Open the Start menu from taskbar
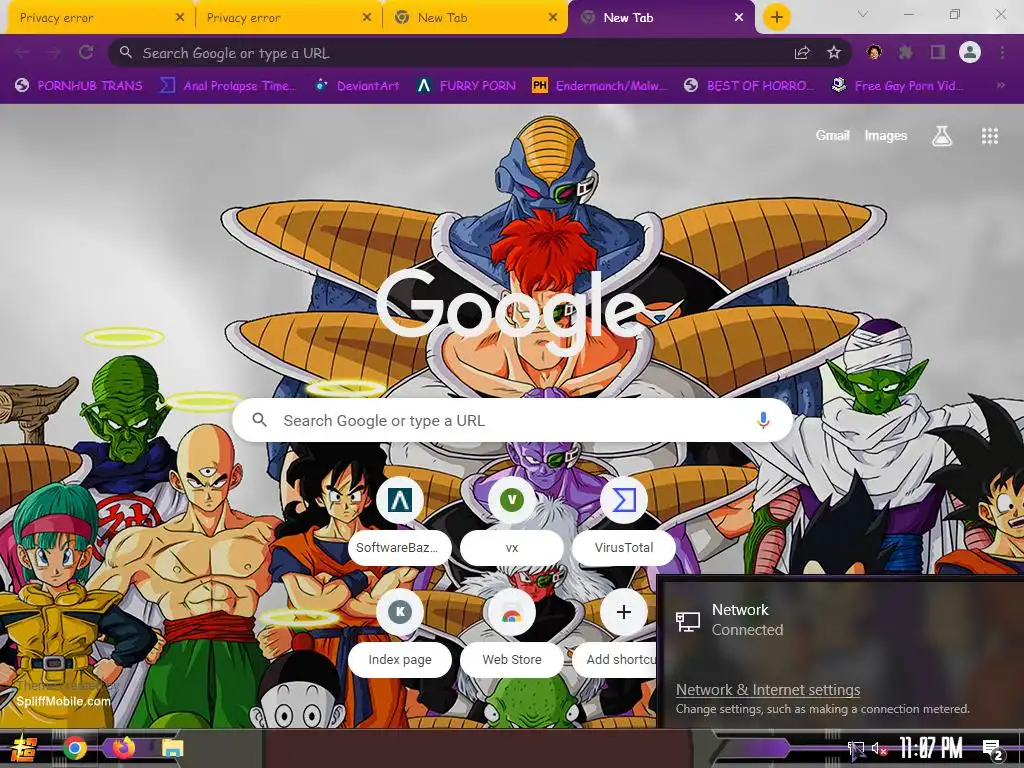Viewport: 1024px width, 768px height. pyautogui.click(x=23, y=748)
